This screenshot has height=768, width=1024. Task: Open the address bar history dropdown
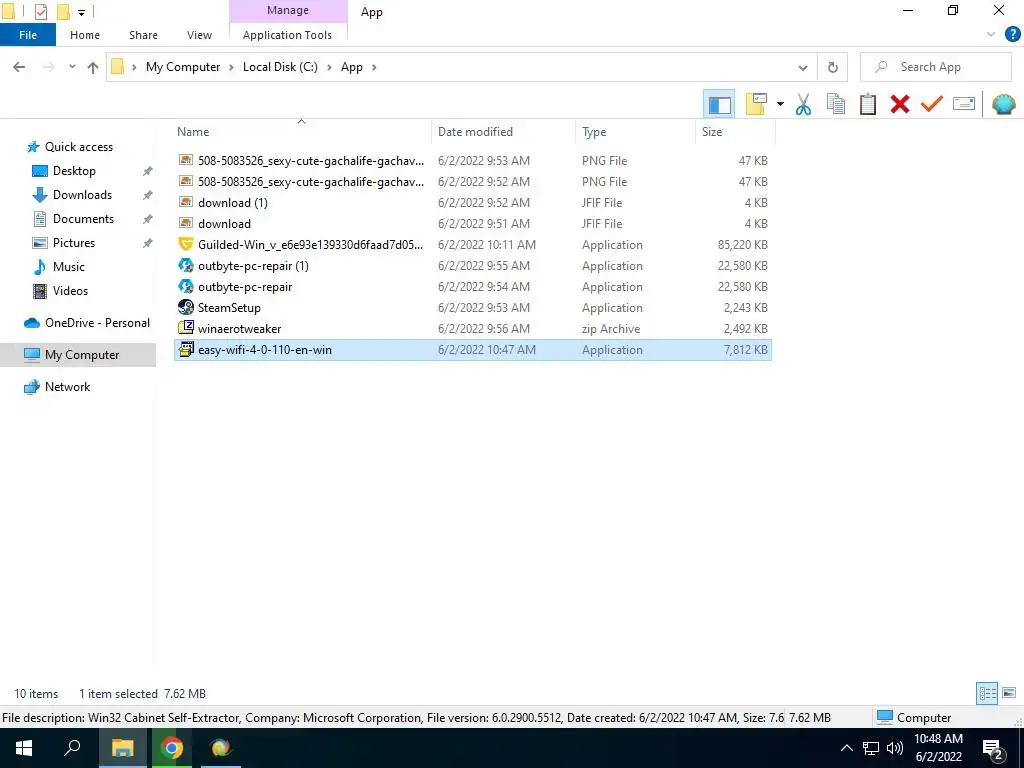tap(803, 67)
